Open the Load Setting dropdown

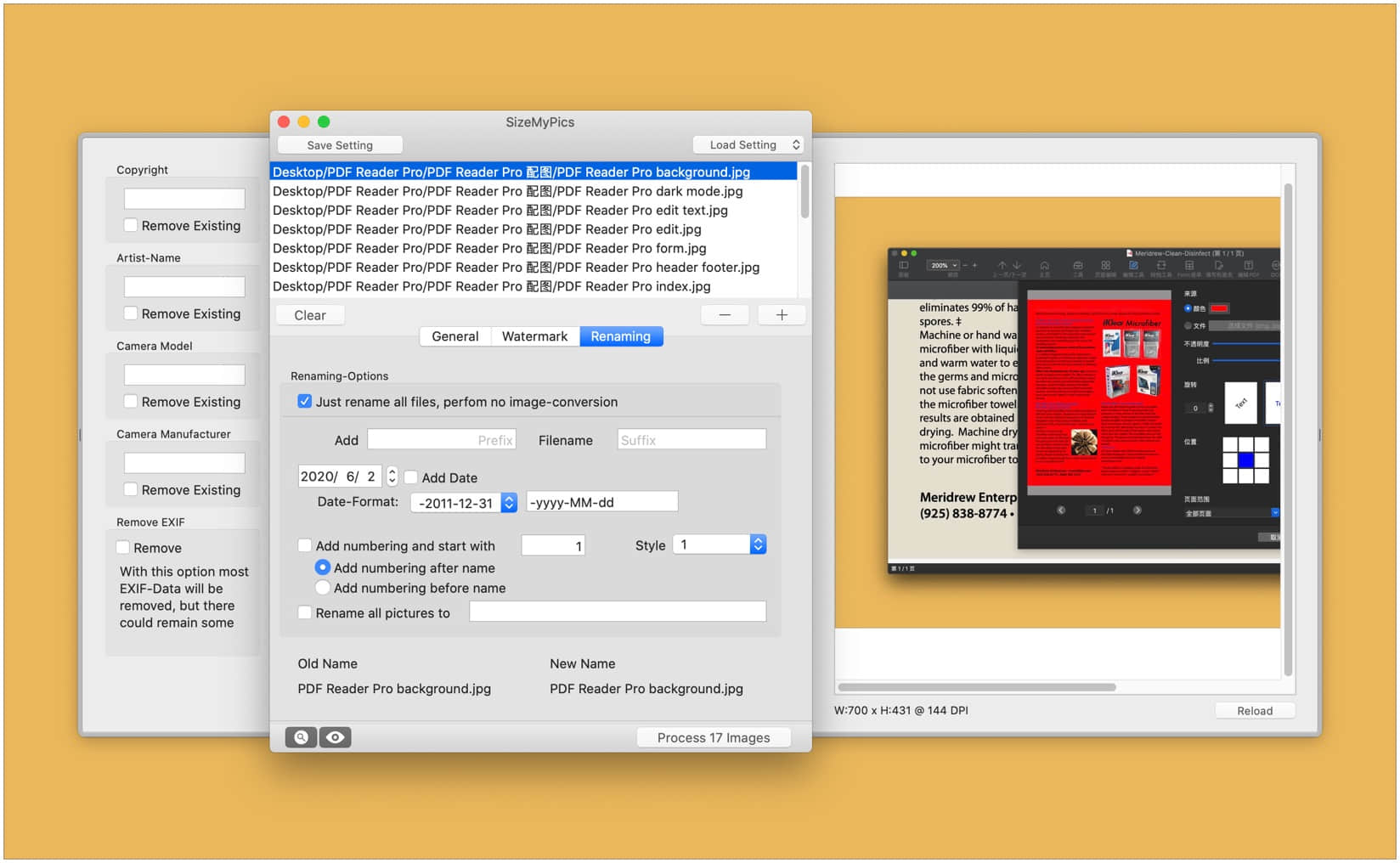(748, 145)
